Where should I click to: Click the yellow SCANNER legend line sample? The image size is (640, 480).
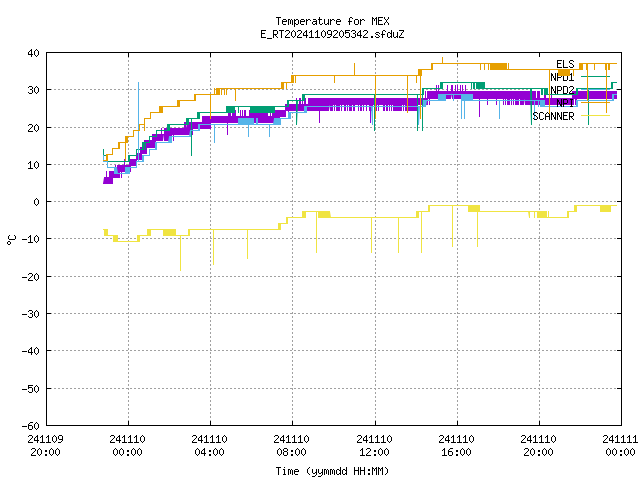point(596,116)
